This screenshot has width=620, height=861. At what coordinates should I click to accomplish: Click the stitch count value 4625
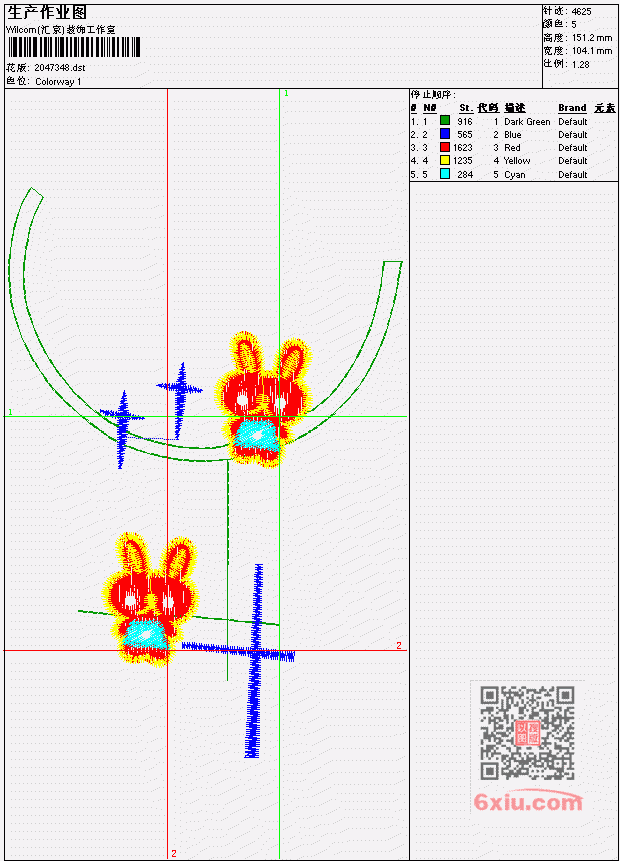[x=582, y=11]
